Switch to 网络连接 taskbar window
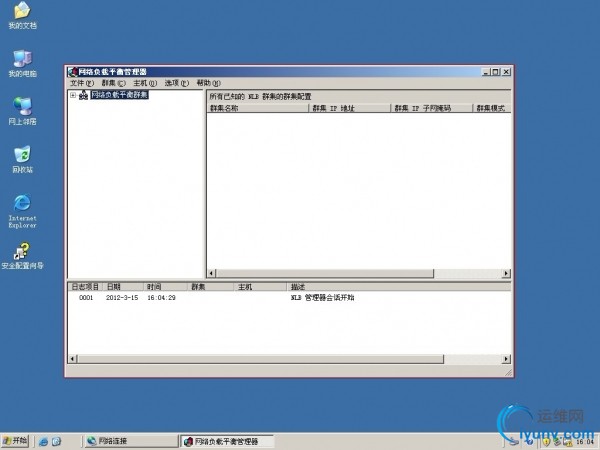Screen dimensions: 600x450 pos(130,441)
